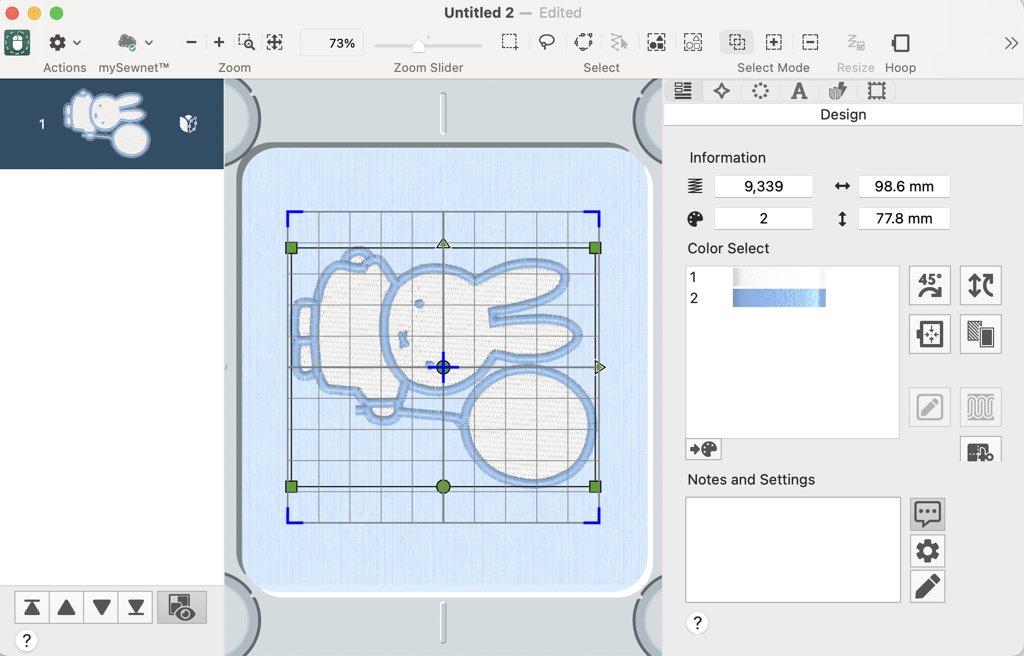Select white thread color 1
The height and width of the screenshot is (656, 1024).
pos(779,277)
